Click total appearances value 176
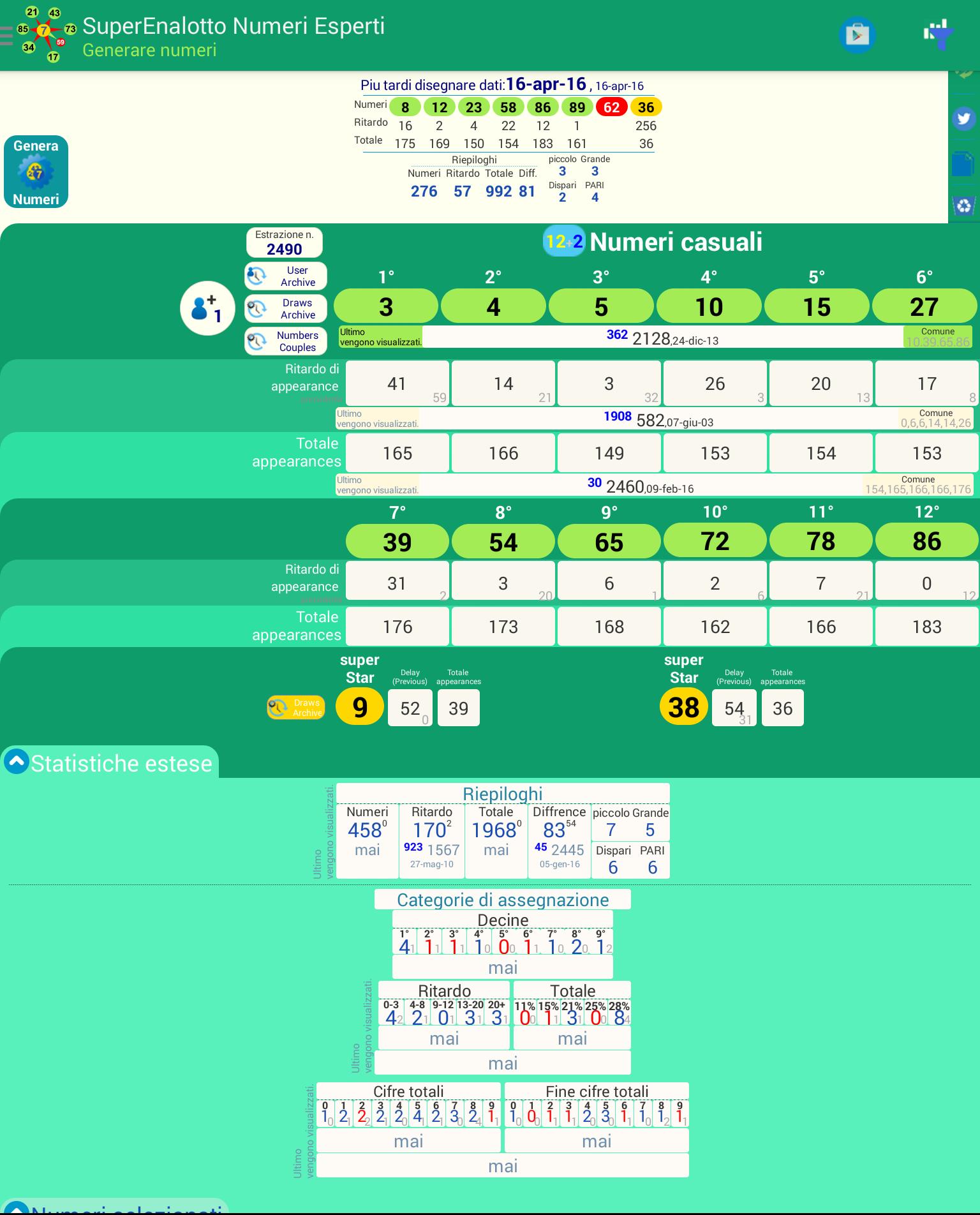This screenshot has width=980, height=1215. (x=397, y=627)
